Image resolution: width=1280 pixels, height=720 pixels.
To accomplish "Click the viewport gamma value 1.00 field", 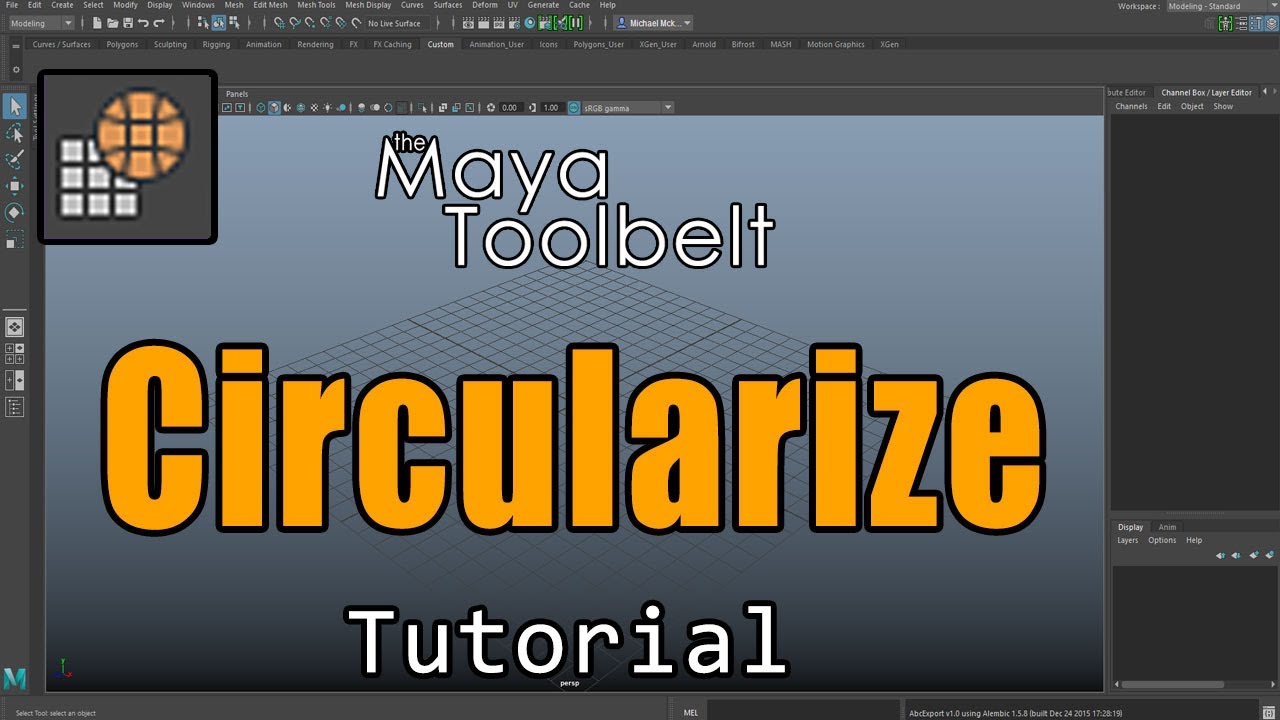I will point(551,107).
